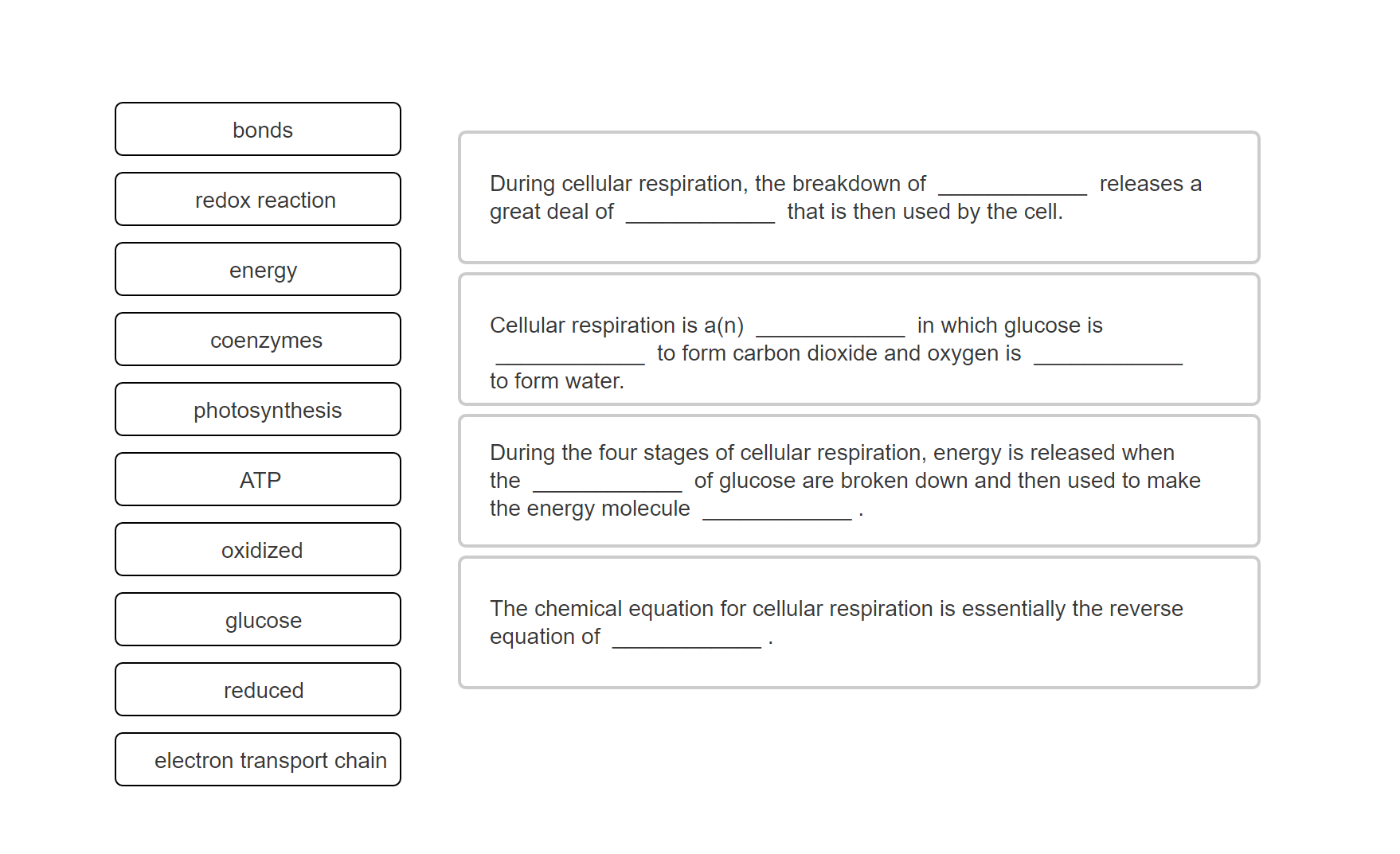The width and height of the screenshot is (1400, 854).
Task: Select the "redox reaction" word tile
Action: pyautogui.click(x=258, y=199)
